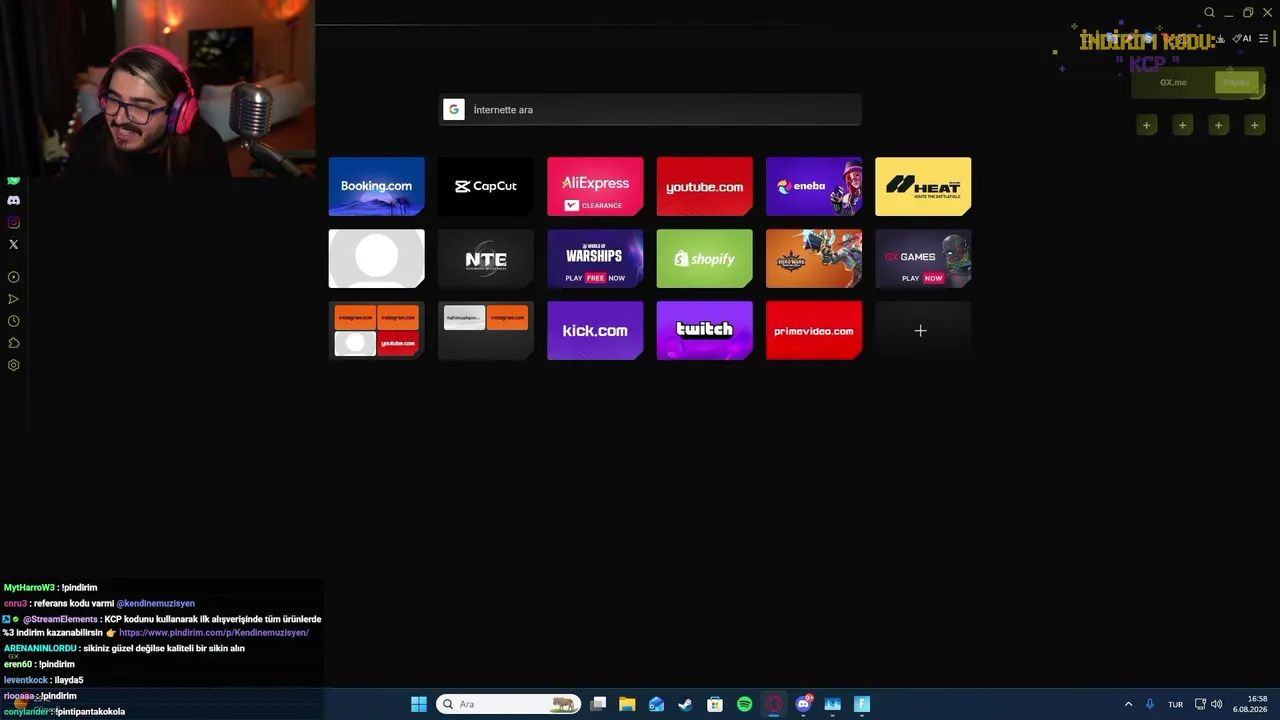
Task: Open the purple twitch speed dial tile
Action: pos(704,330)
